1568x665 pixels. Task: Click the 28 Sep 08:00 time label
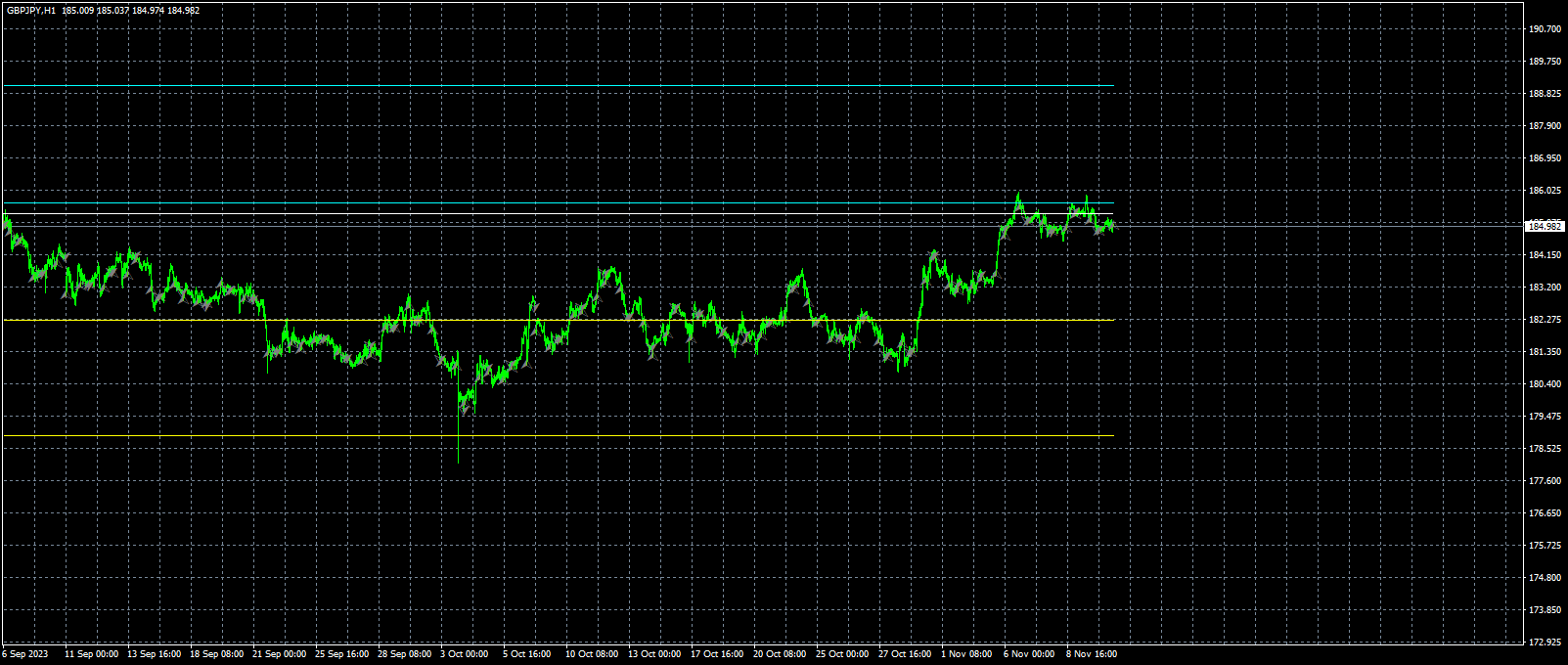[x=404, y=654]
